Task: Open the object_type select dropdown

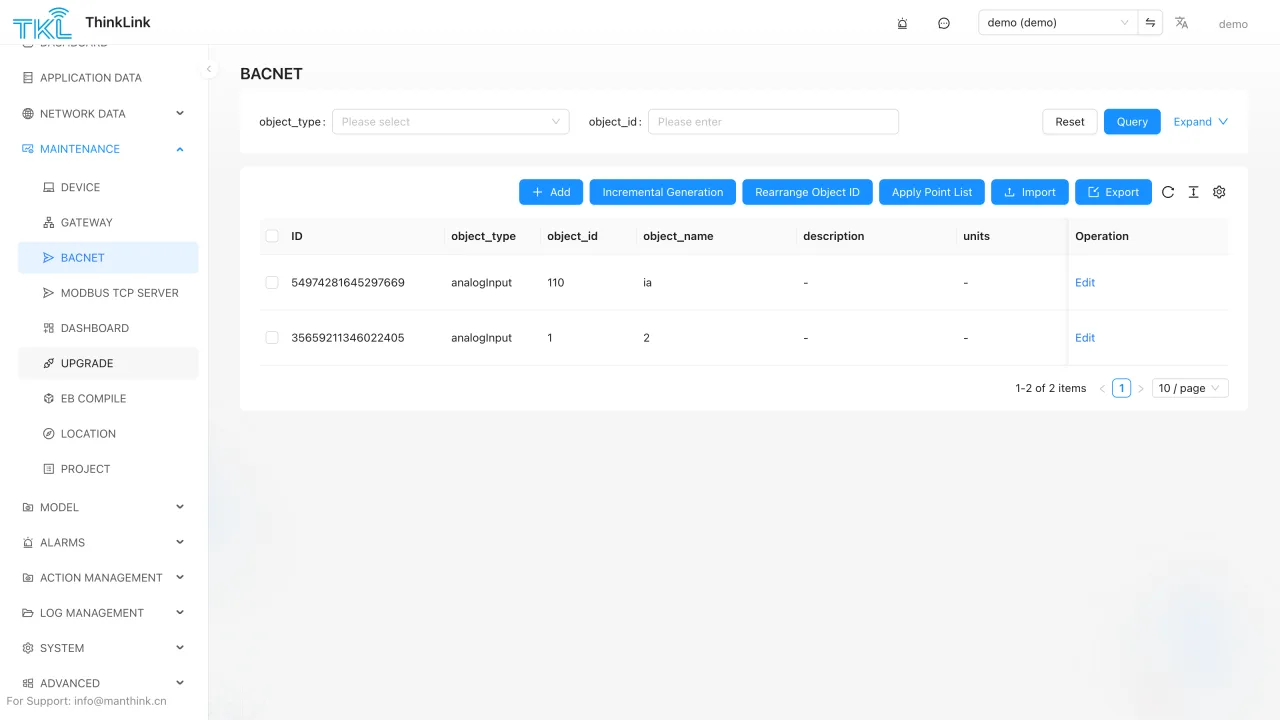Action: tap(450, 122)
